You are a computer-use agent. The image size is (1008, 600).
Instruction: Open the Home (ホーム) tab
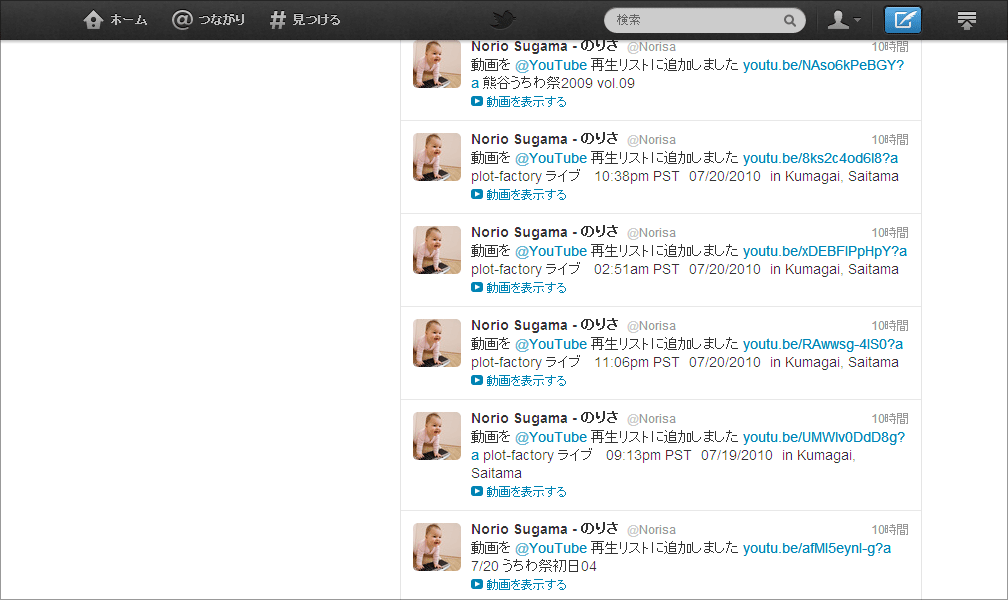116,20
